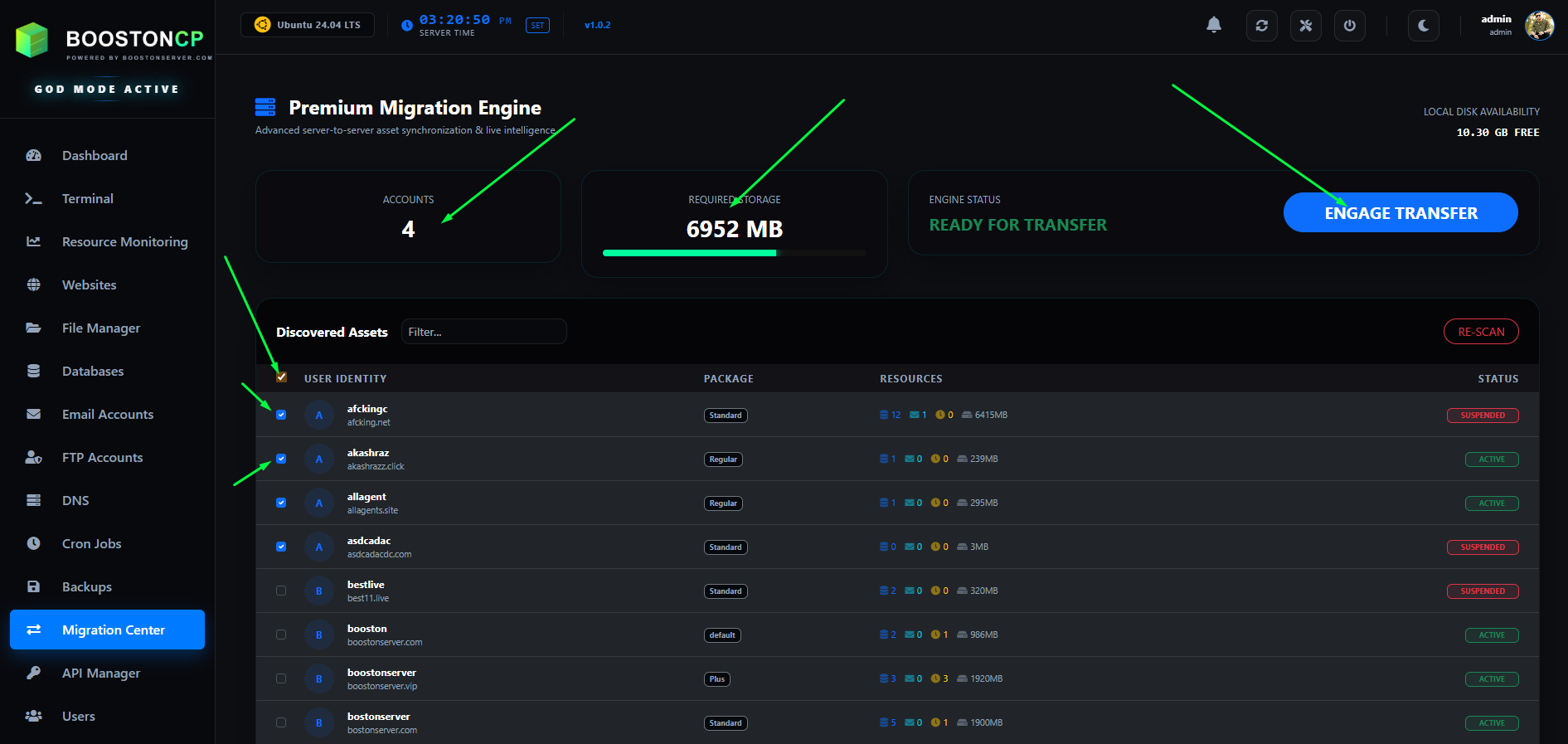Select the booston account checkbox

coord(281,635)
